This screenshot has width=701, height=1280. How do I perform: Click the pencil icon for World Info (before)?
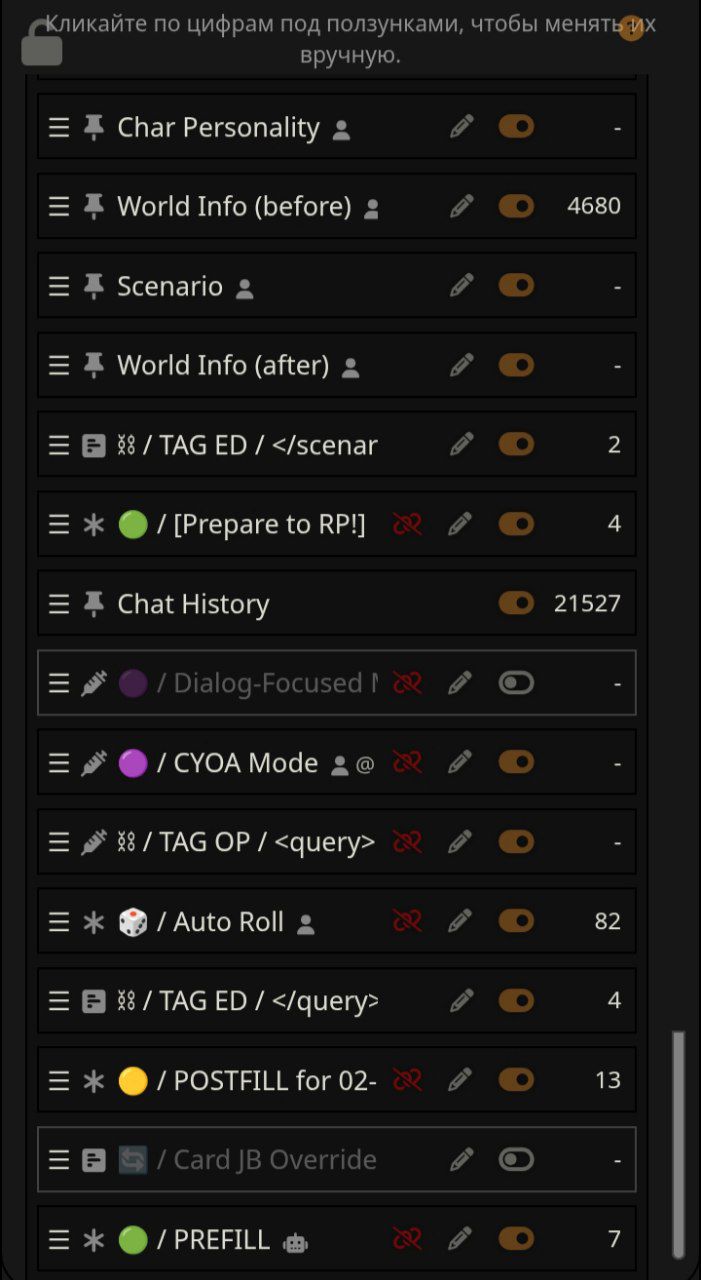pyautogui.click(x=461, y=206)
